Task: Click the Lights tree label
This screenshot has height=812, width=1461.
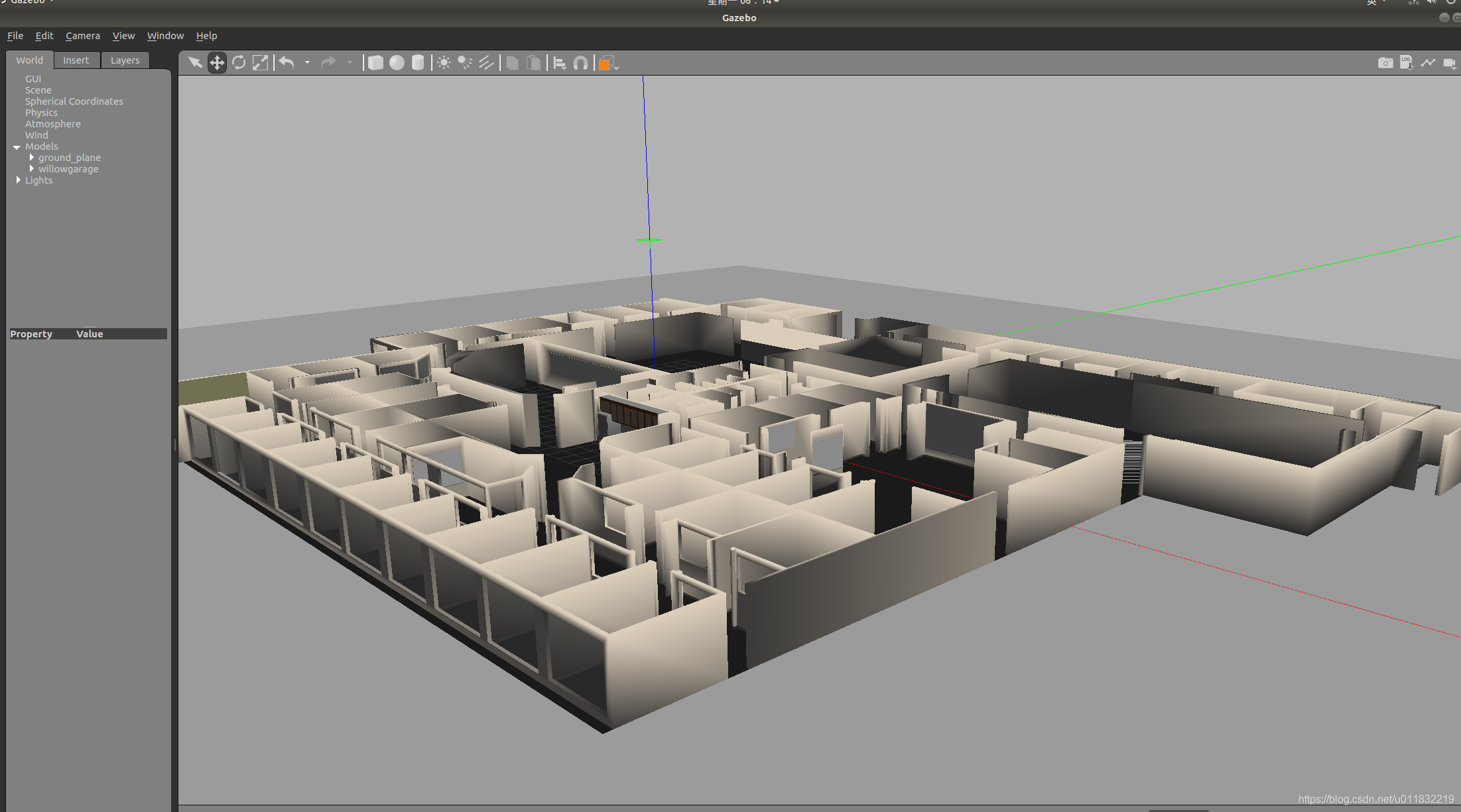Action: [x=38, y=180]
